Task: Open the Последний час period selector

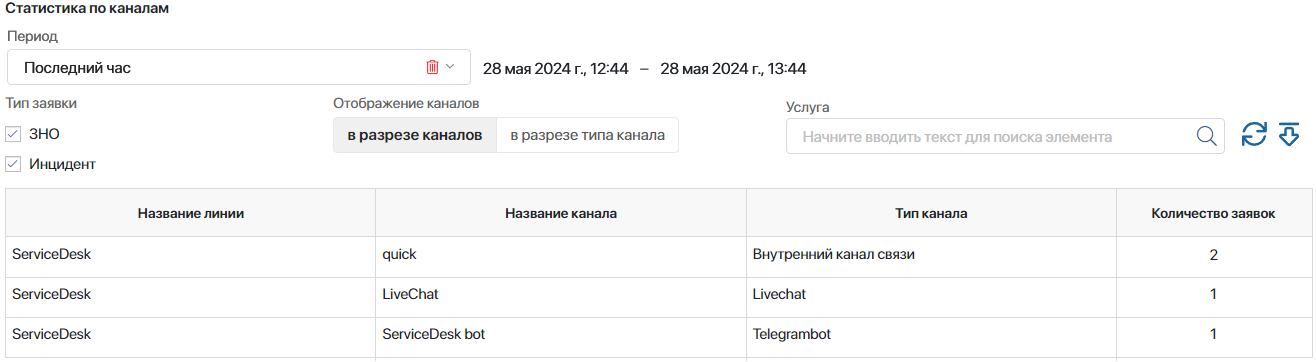Action: point(238,68)
